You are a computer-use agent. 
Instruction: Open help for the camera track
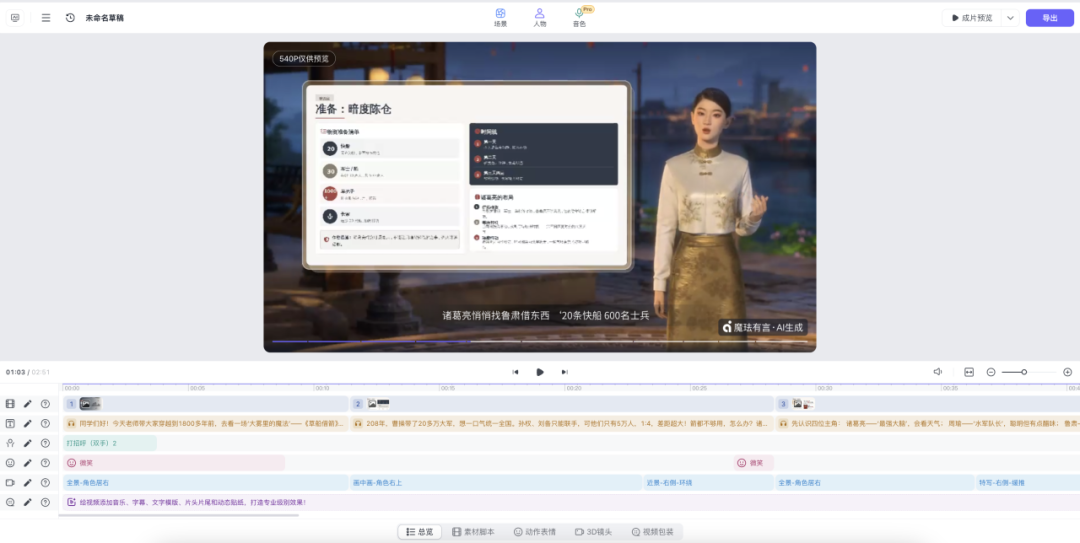click(45, 482)
